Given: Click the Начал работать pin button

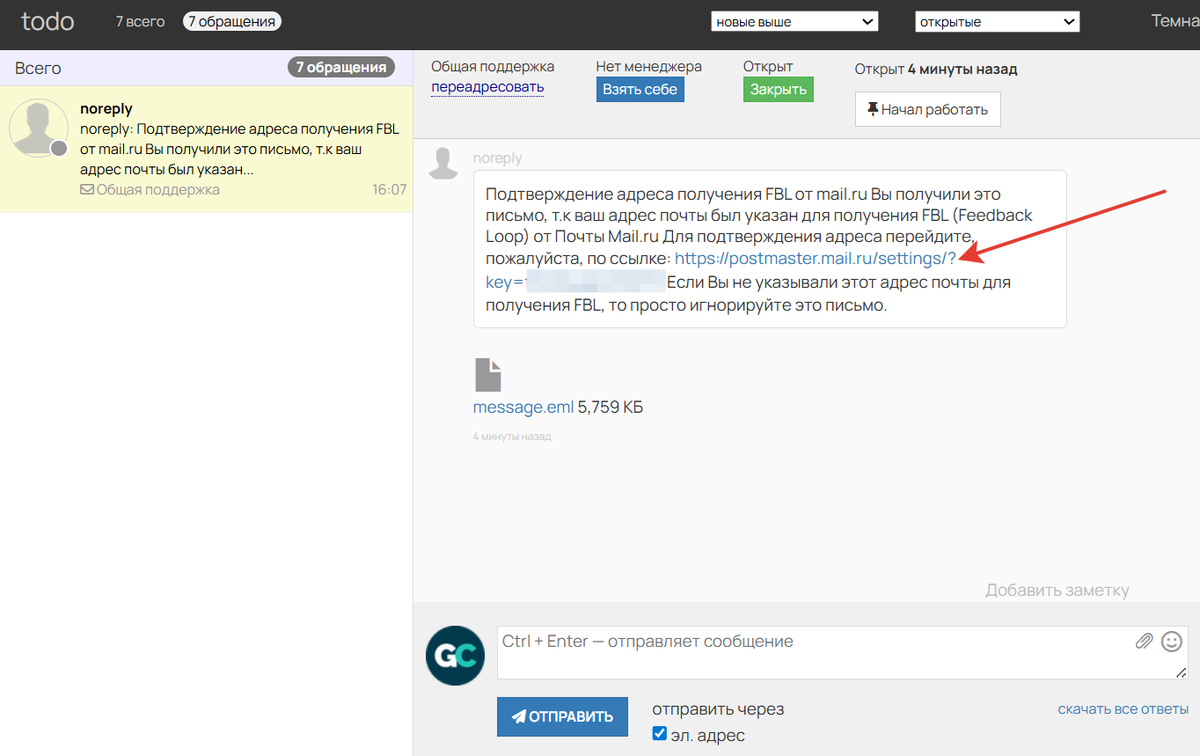Looking at the screenshot, I should click(927, 110).
